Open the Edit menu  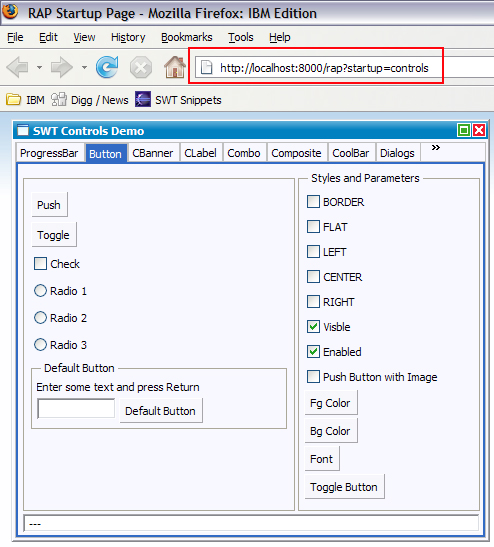48,37
